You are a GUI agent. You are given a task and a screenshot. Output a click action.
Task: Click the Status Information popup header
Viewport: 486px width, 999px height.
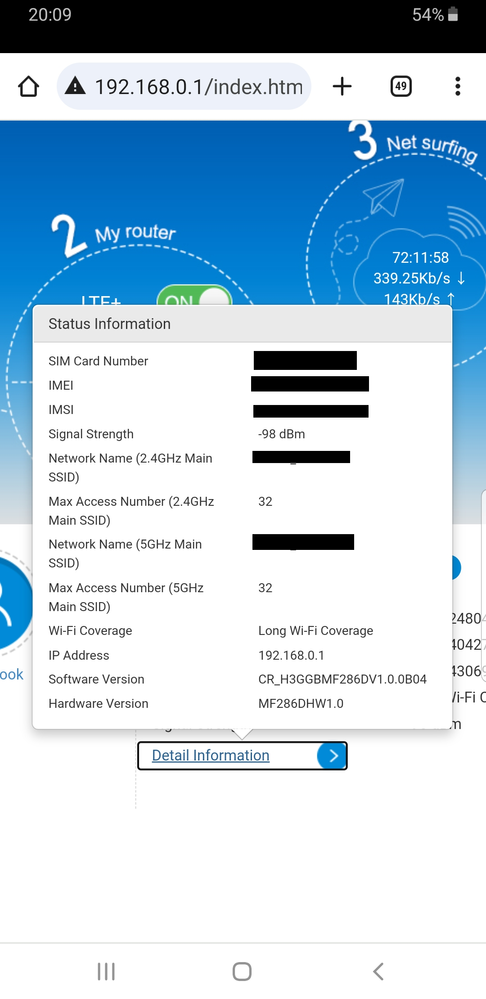tap(242, 324)
